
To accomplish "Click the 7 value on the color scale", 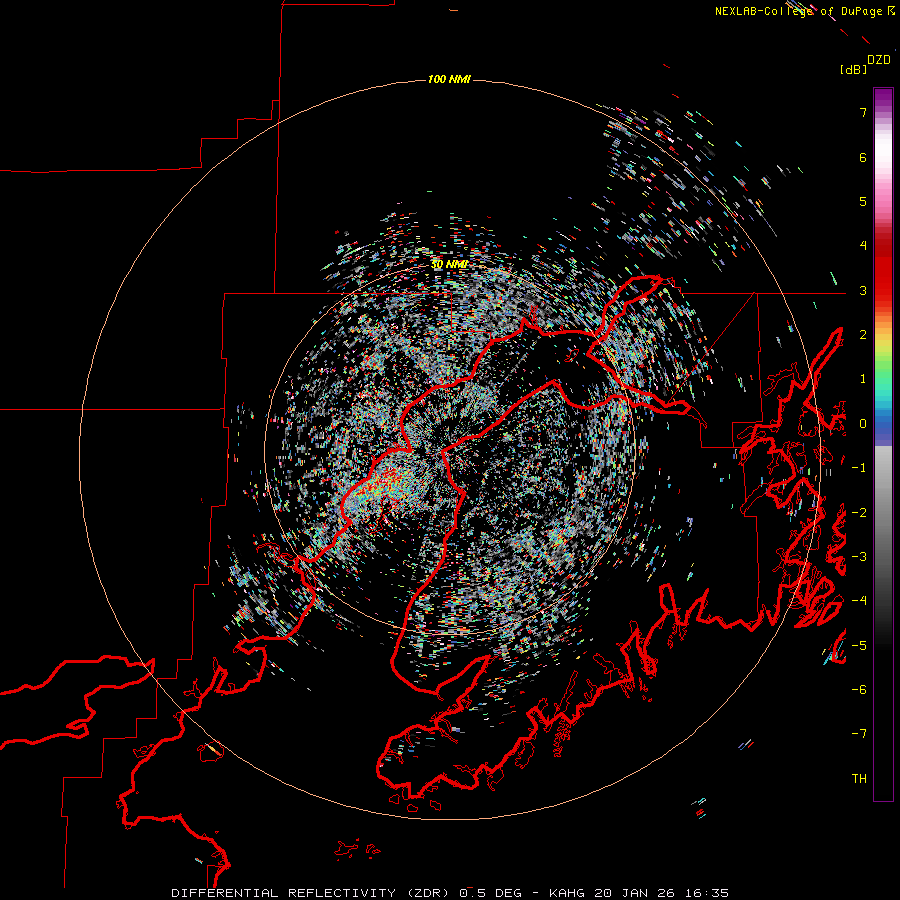I will (x=863, y=112).
